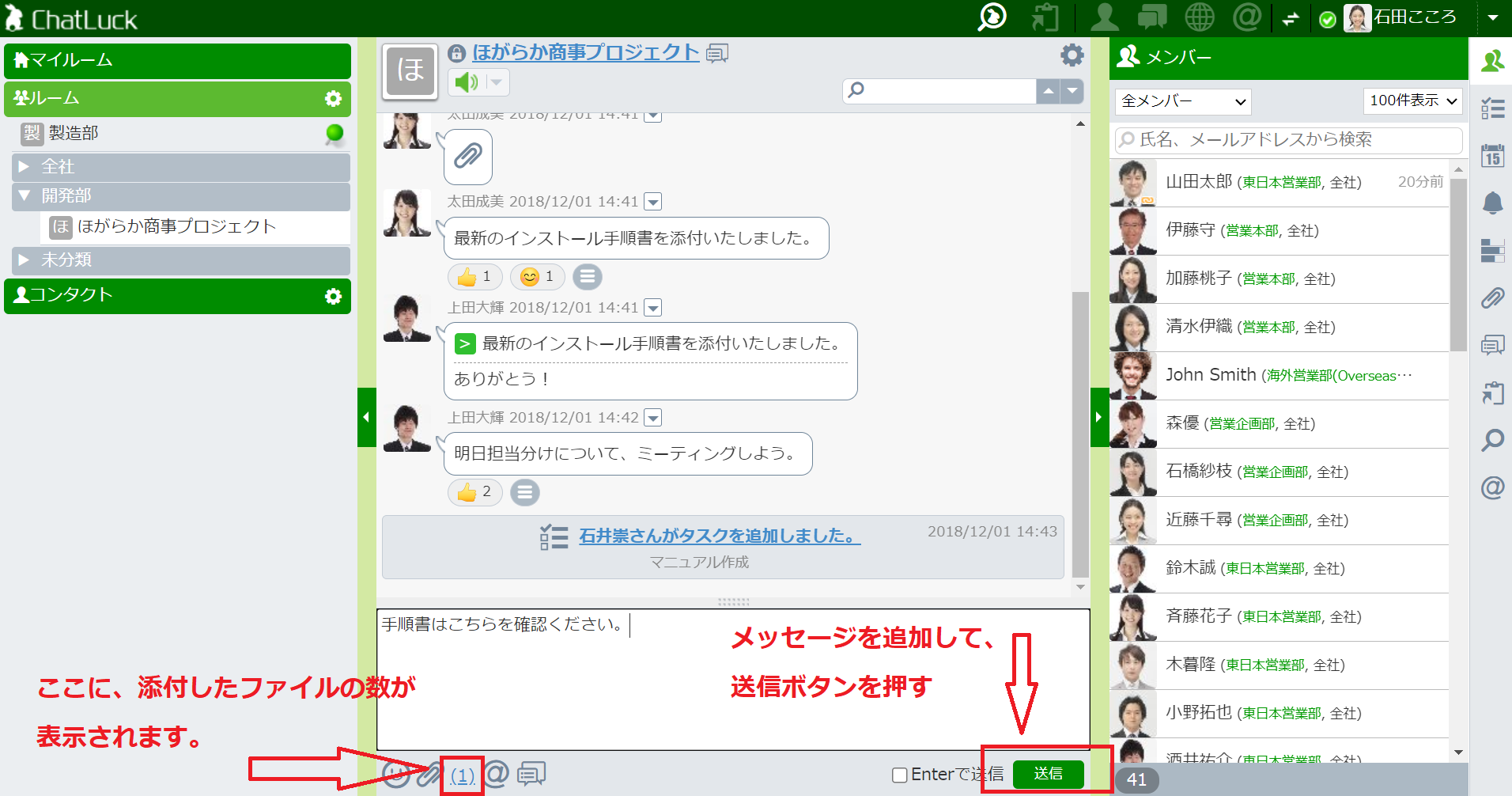The height and width of the screenshot is (796, 1512).
Task: Expand the 未分類 room group
Action: (180, 260)
